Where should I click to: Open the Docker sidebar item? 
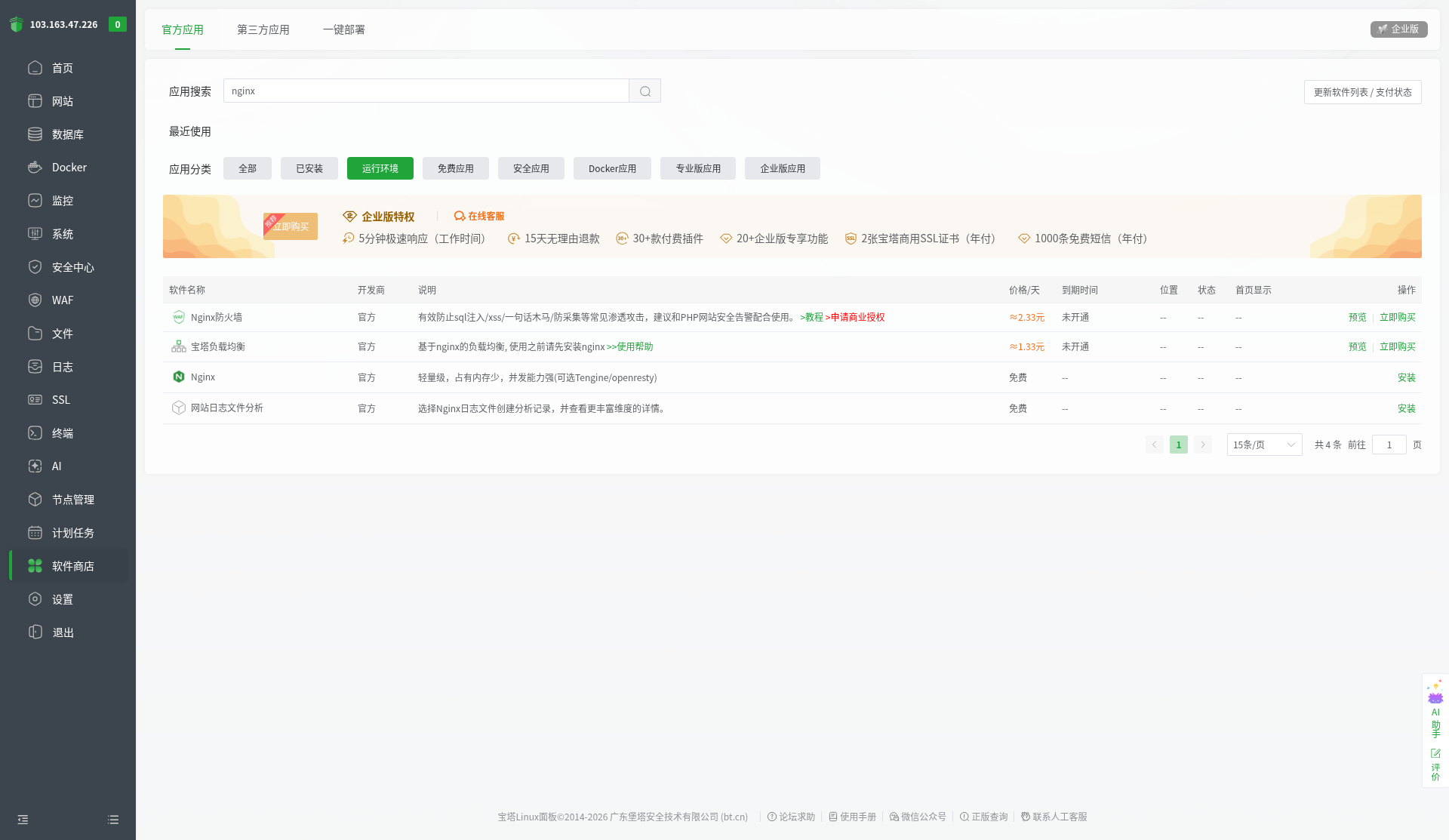coord(68,168)
